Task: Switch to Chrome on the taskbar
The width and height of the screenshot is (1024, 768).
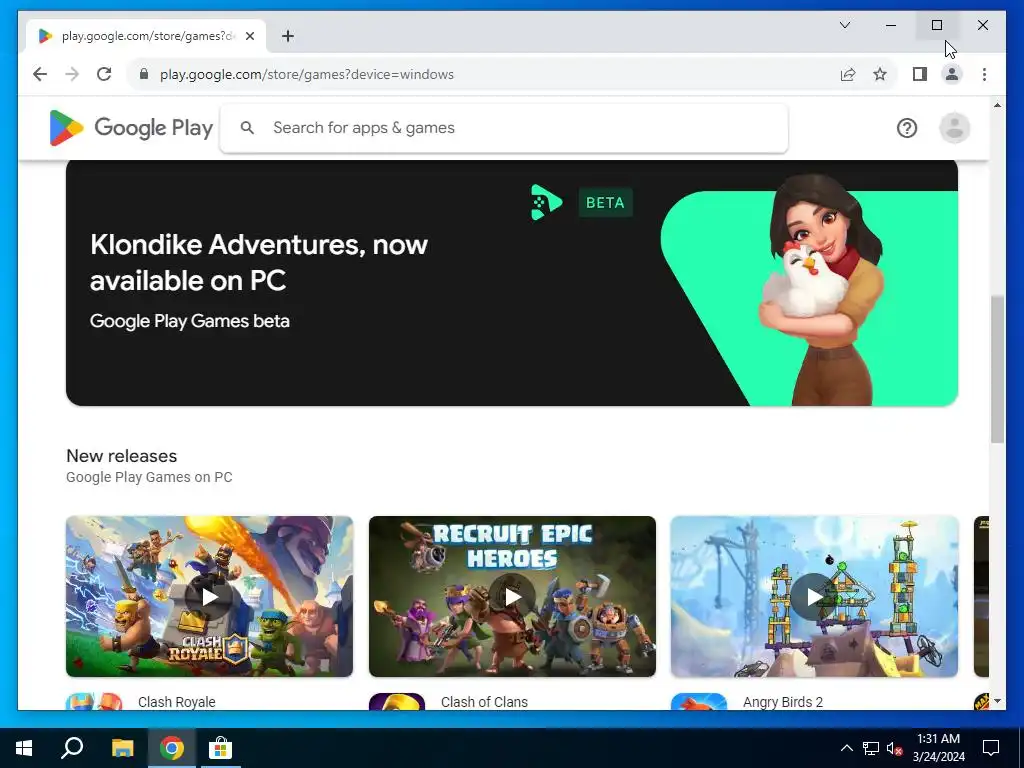Action: 172,748
